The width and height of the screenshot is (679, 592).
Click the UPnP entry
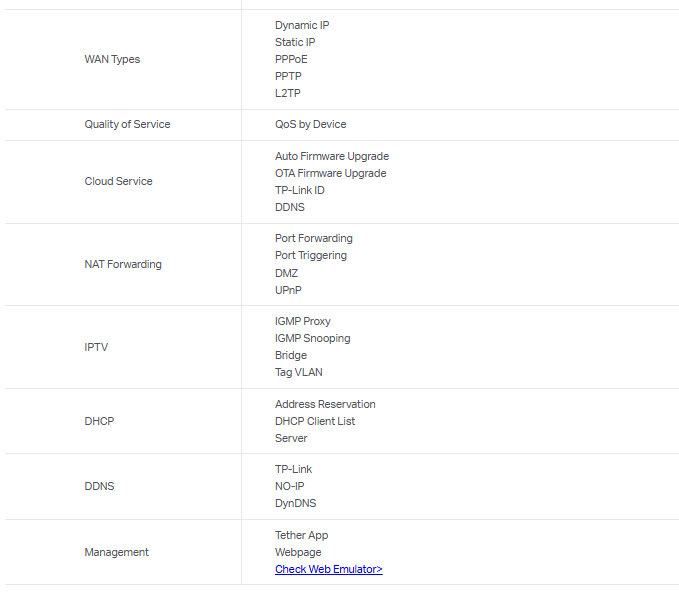pos(288,290)
